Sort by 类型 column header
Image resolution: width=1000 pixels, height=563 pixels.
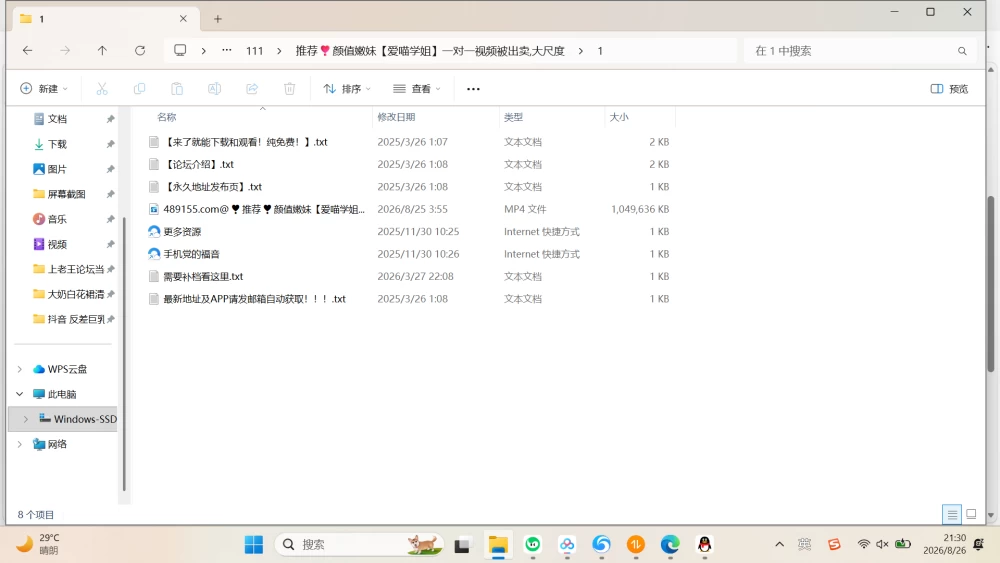point(513,117)
